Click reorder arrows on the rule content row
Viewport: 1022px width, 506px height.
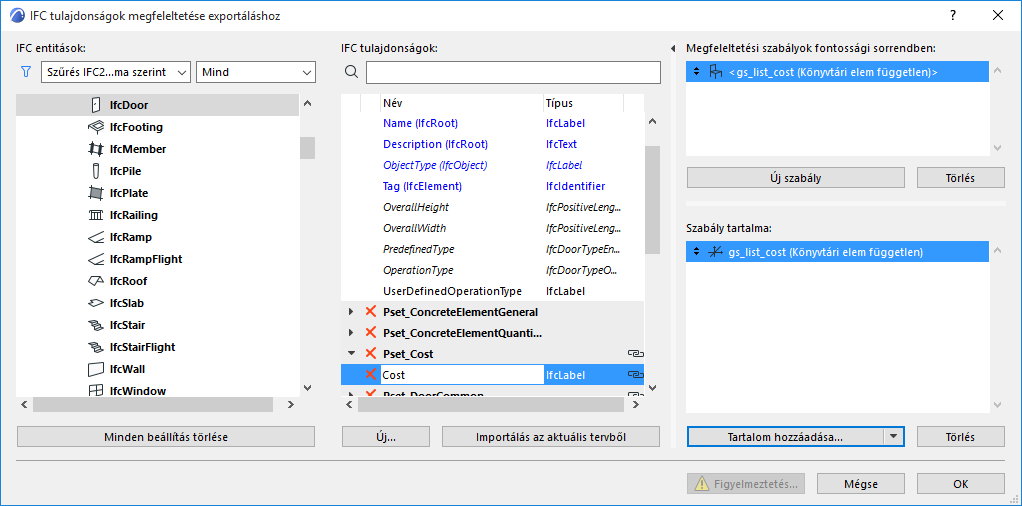[697, 252]
